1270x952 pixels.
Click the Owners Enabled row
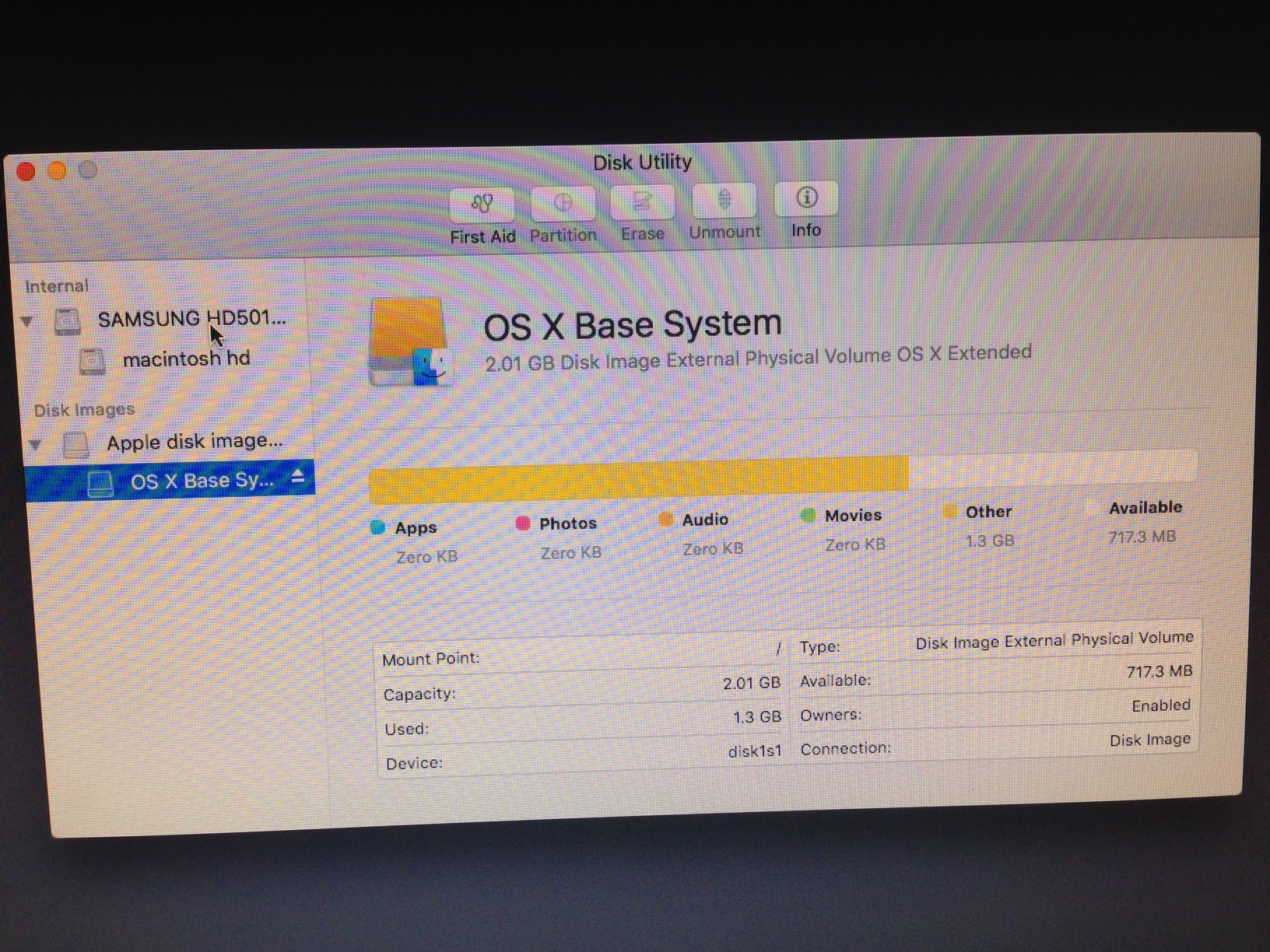tap(996, 710)
